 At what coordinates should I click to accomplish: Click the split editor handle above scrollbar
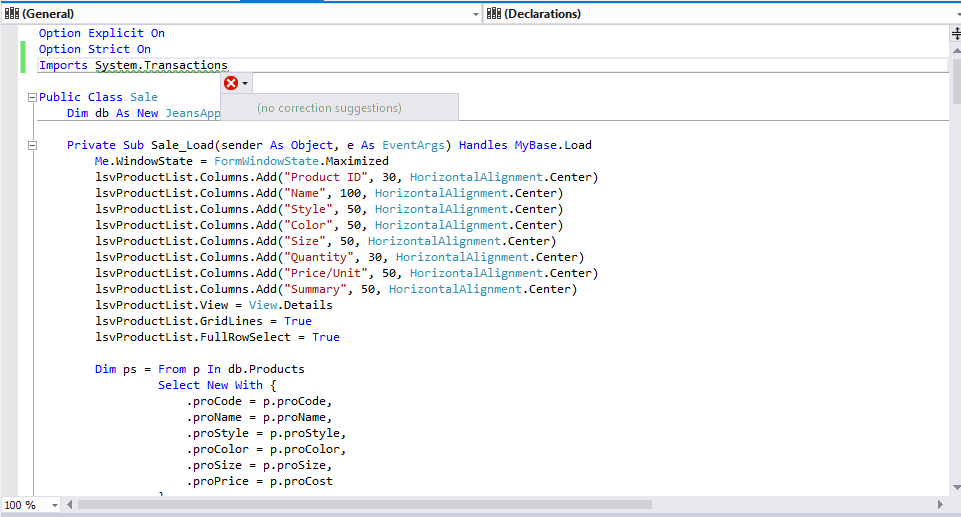(955, 33)
